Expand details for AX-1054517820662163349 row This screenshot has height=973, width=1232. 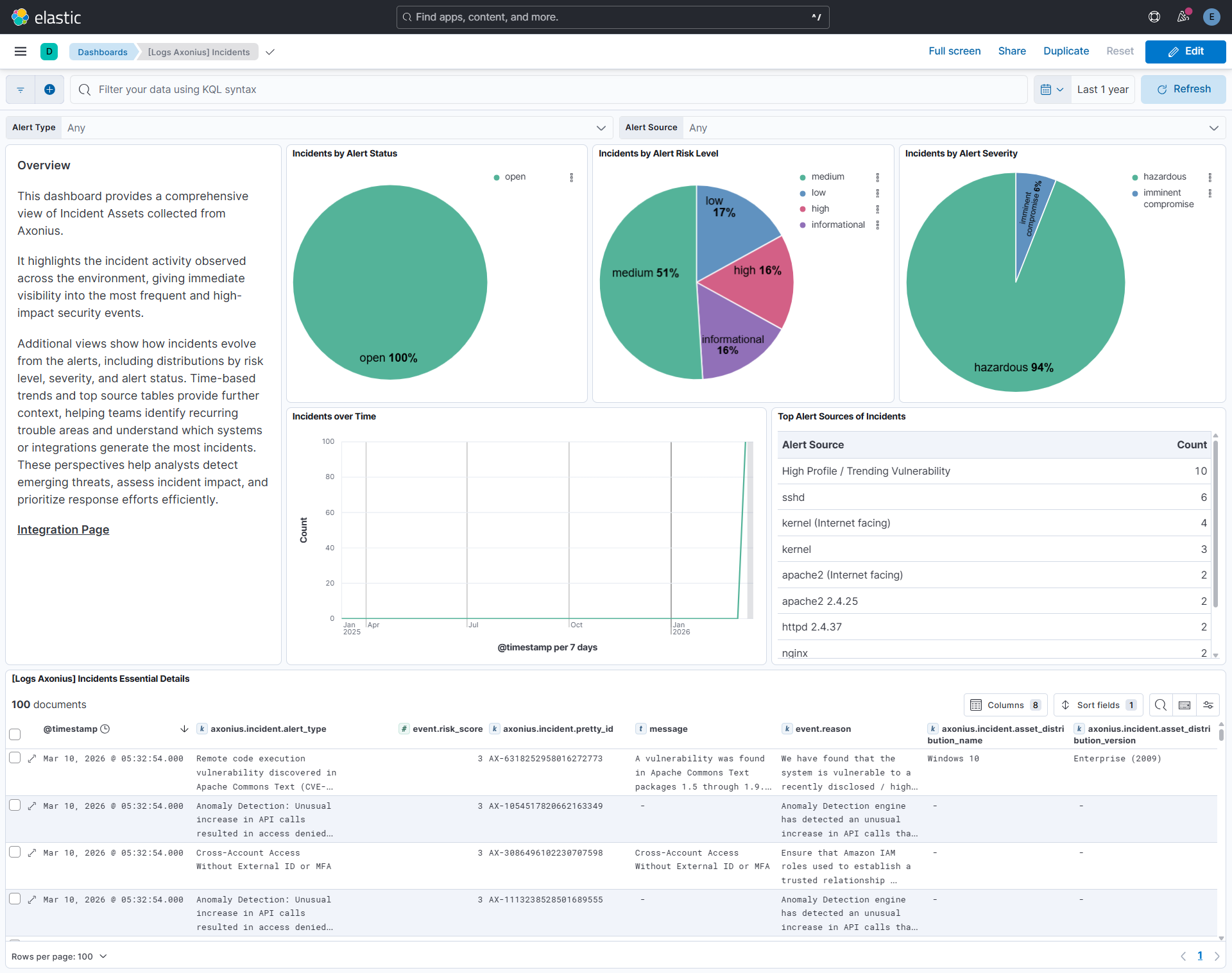click(32, 806)
